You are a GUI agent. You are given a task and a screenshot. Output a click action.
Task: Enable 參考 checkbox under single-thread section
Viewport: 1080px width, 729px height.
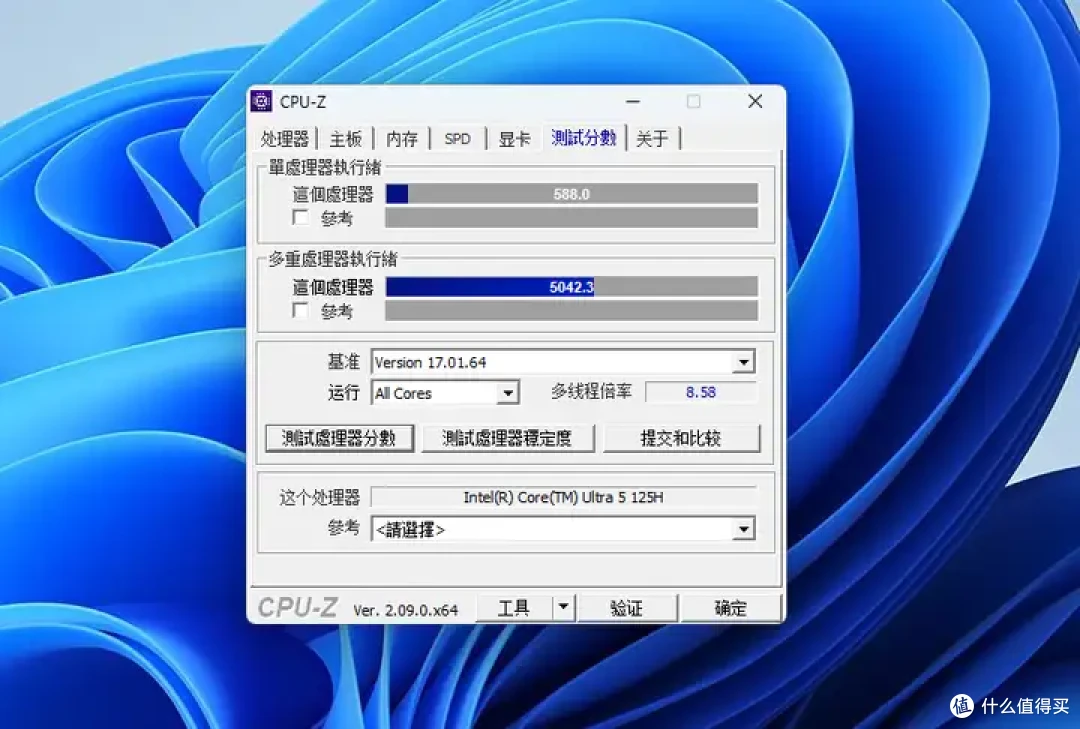300,218
